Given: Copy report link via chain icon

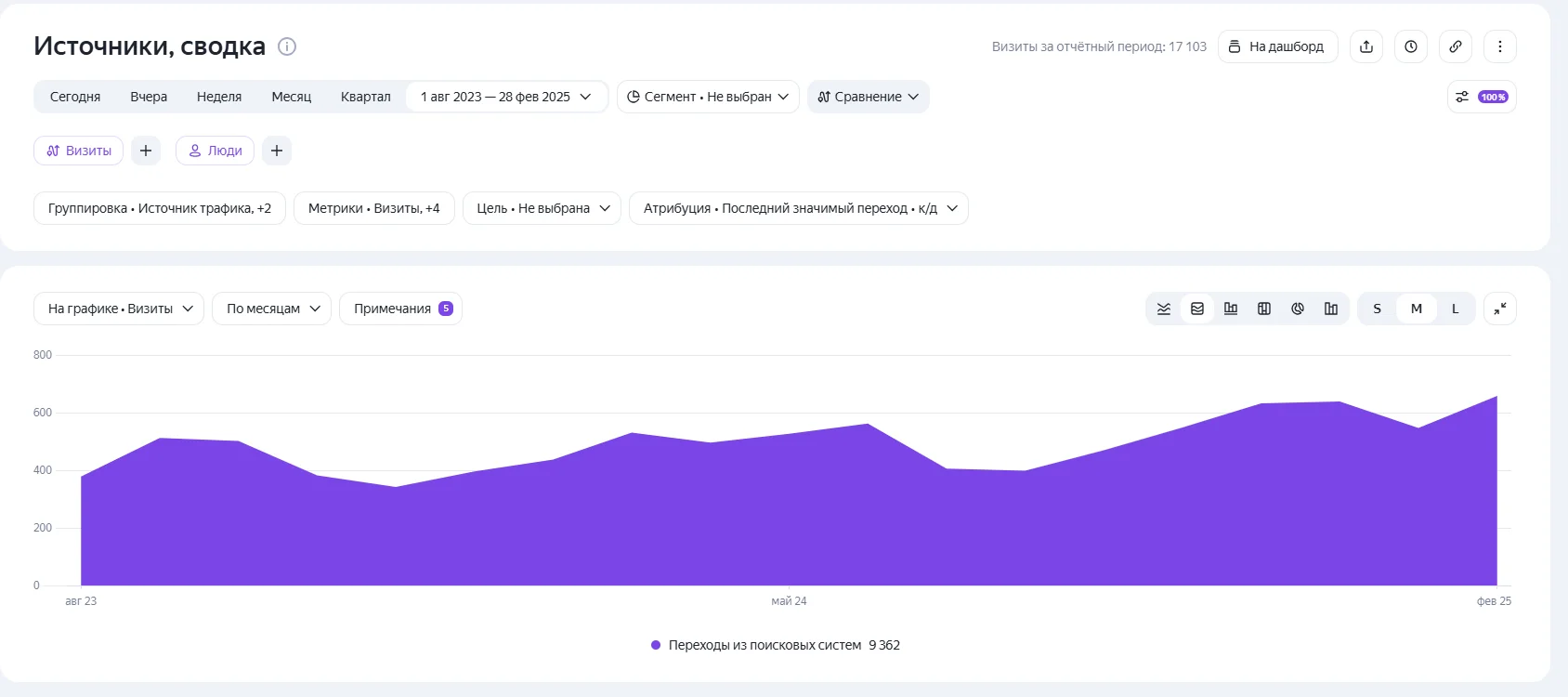Looking at the screenshot, I should click(x=1456, y=46).
